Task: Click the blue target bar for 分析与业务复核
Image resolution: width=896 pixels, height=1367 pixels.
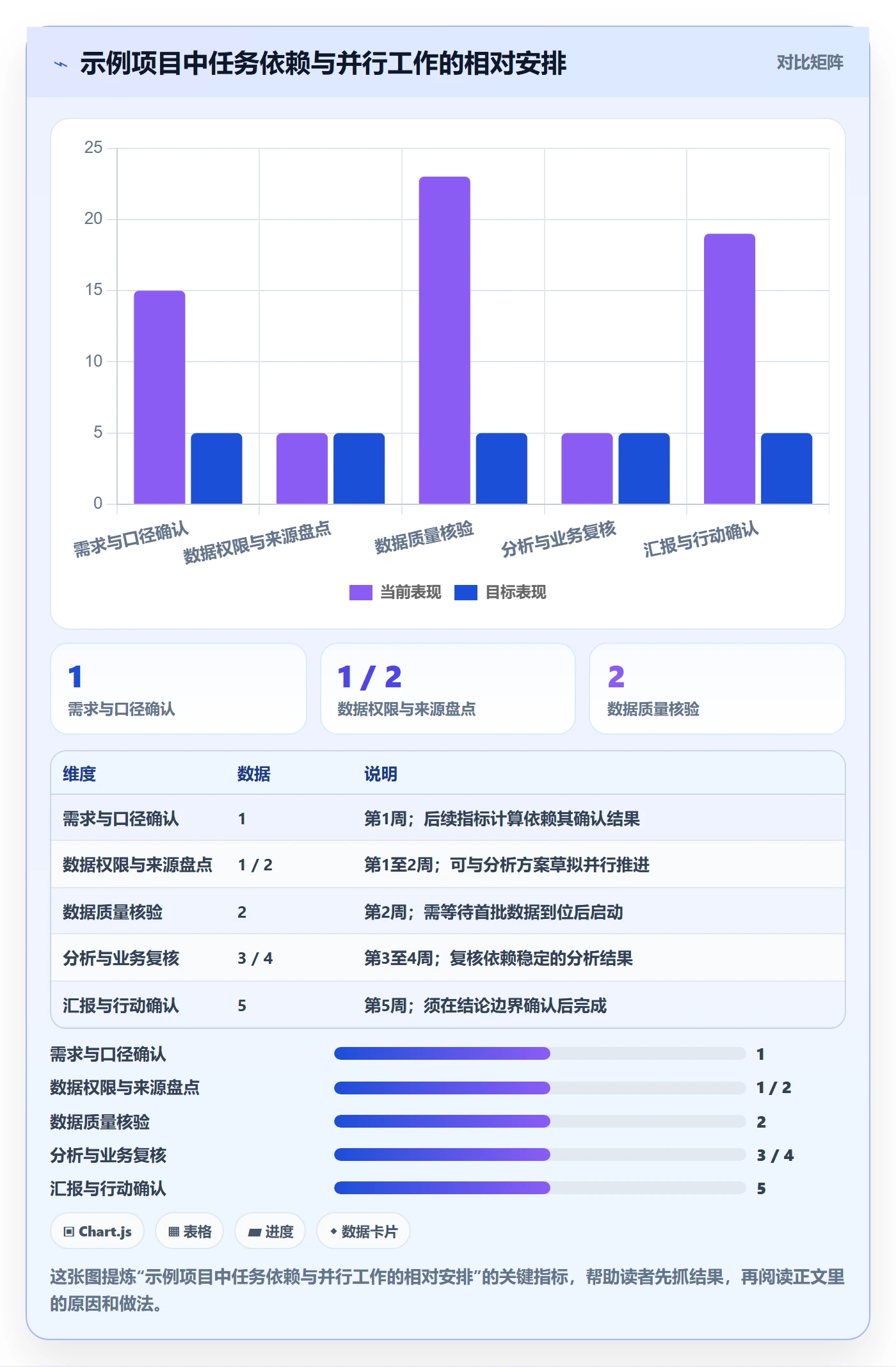Action: [x=644, y=468]
